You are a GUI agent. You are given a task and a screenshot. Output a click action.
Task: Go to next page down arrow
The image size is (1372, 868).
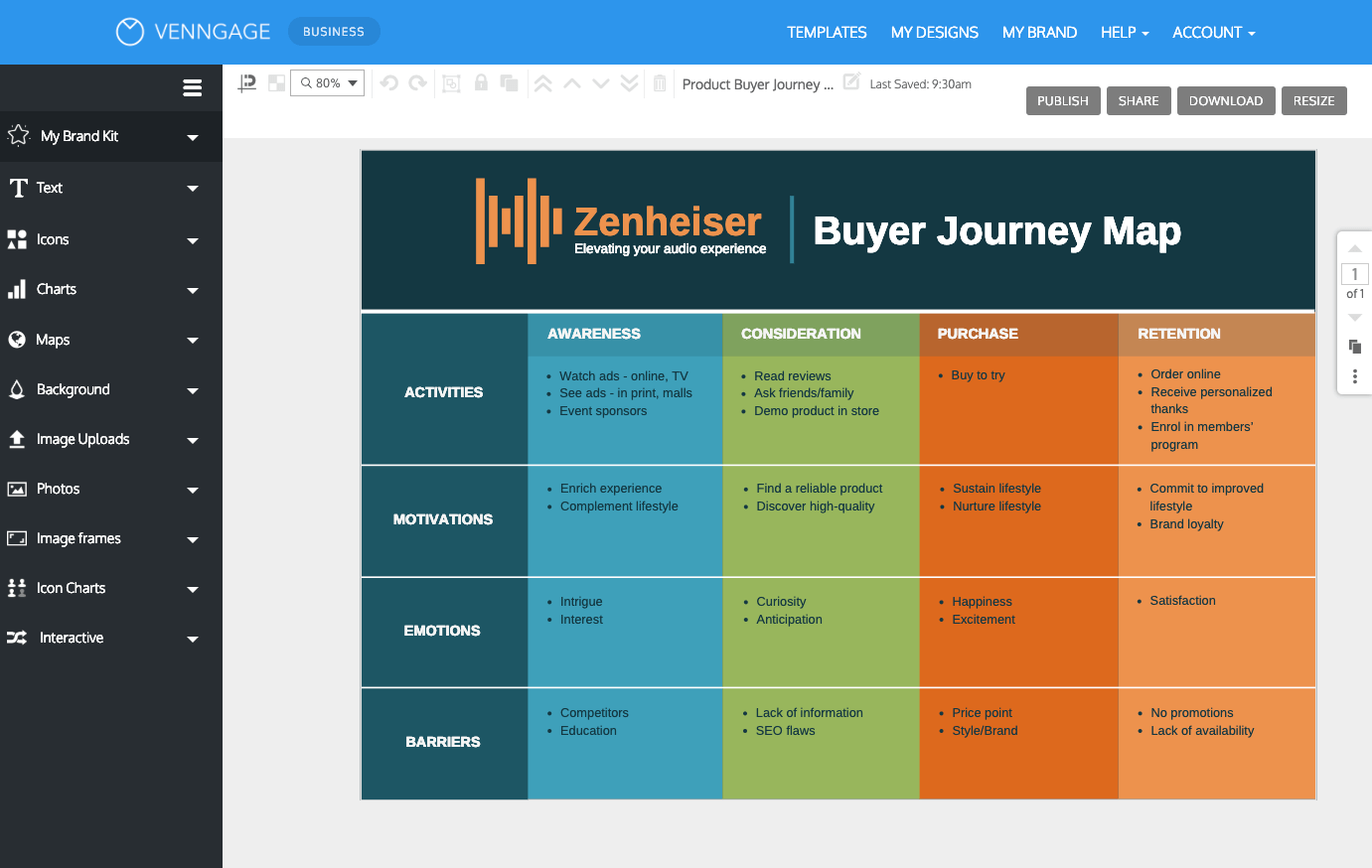1355,318
